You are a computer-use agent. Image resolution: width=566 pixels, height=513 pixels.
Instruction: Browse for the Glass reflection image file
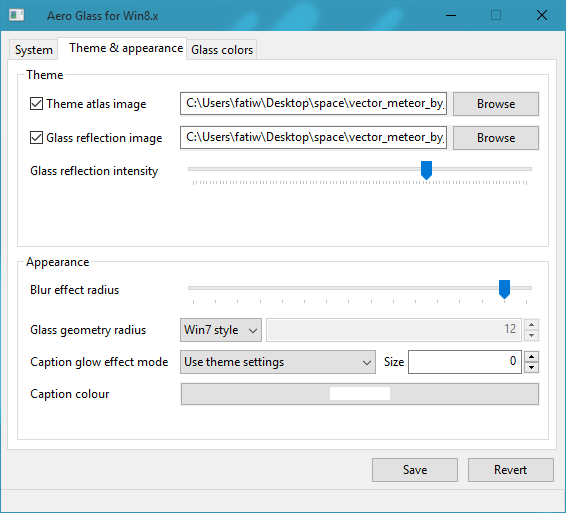[496, 138]
